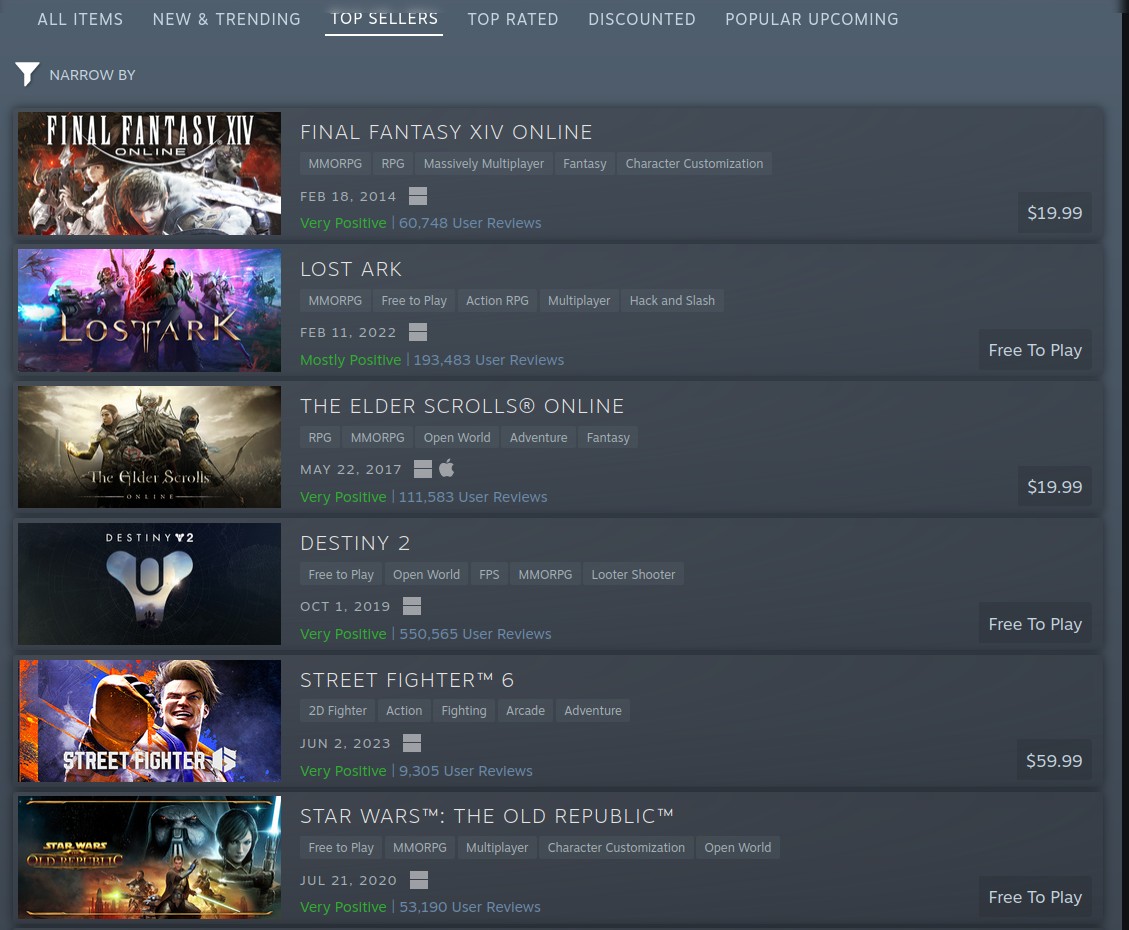The width and height of the screenshot is (1129, 930).
Task: Click the Massively Multiplayer tag
Action: (484, 163)
